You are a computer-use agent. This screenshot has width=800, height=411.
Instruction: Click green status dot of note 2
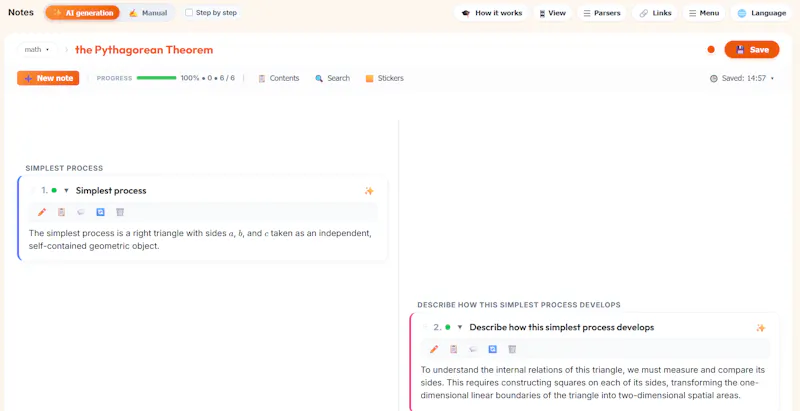[x=447, y=327]
